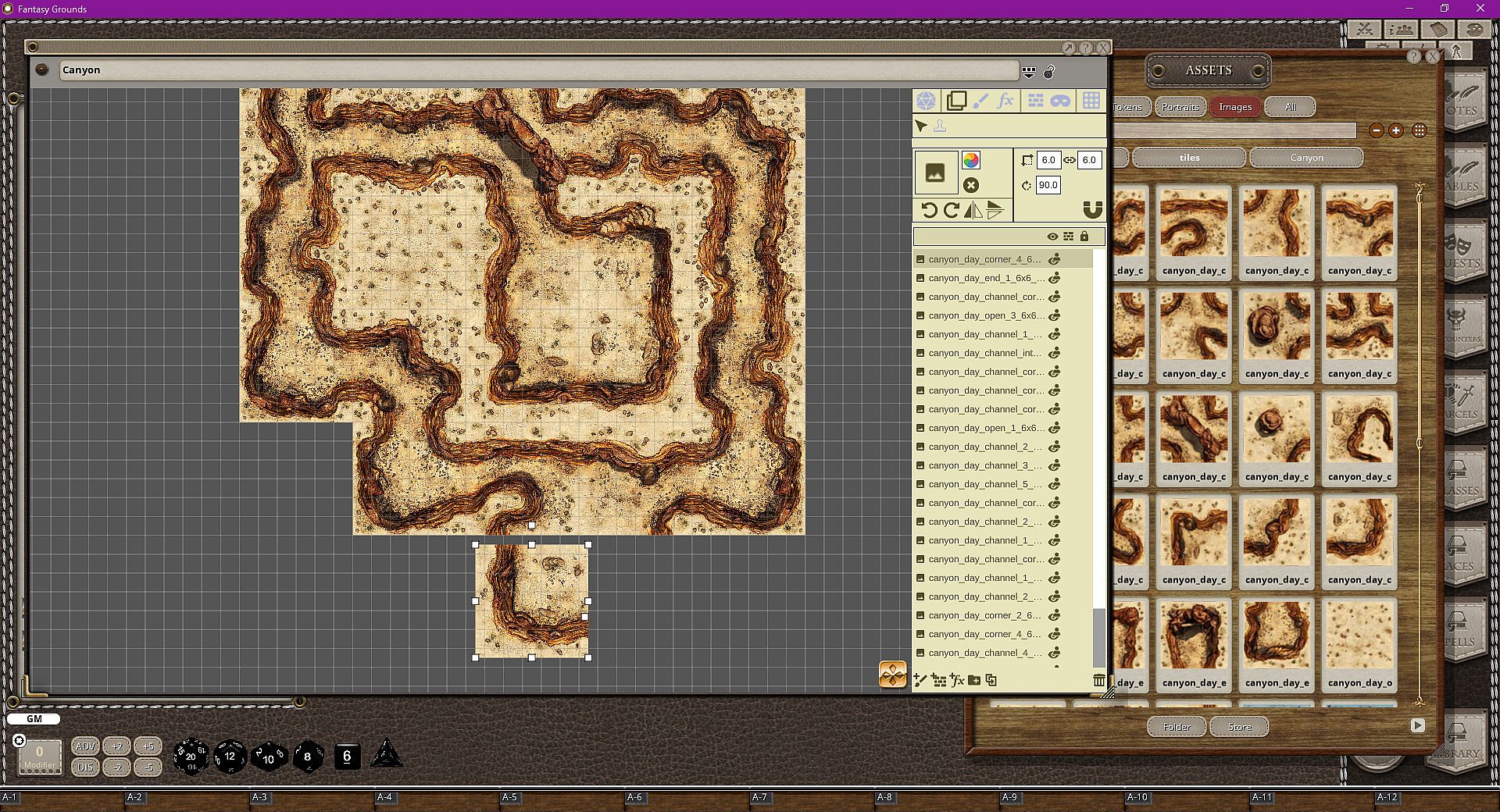The width and height of the screenshot is (1500, 812).
Task: Duplicate the selected layer
Action: [991, 681]
